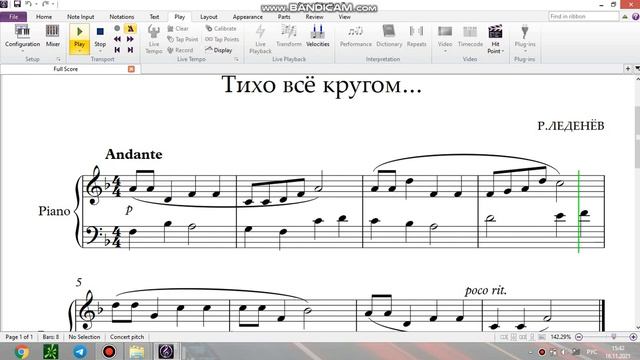Minimize the ribbon with the up arrow
This screenshot has height=360, width=640.
[625, 17]
